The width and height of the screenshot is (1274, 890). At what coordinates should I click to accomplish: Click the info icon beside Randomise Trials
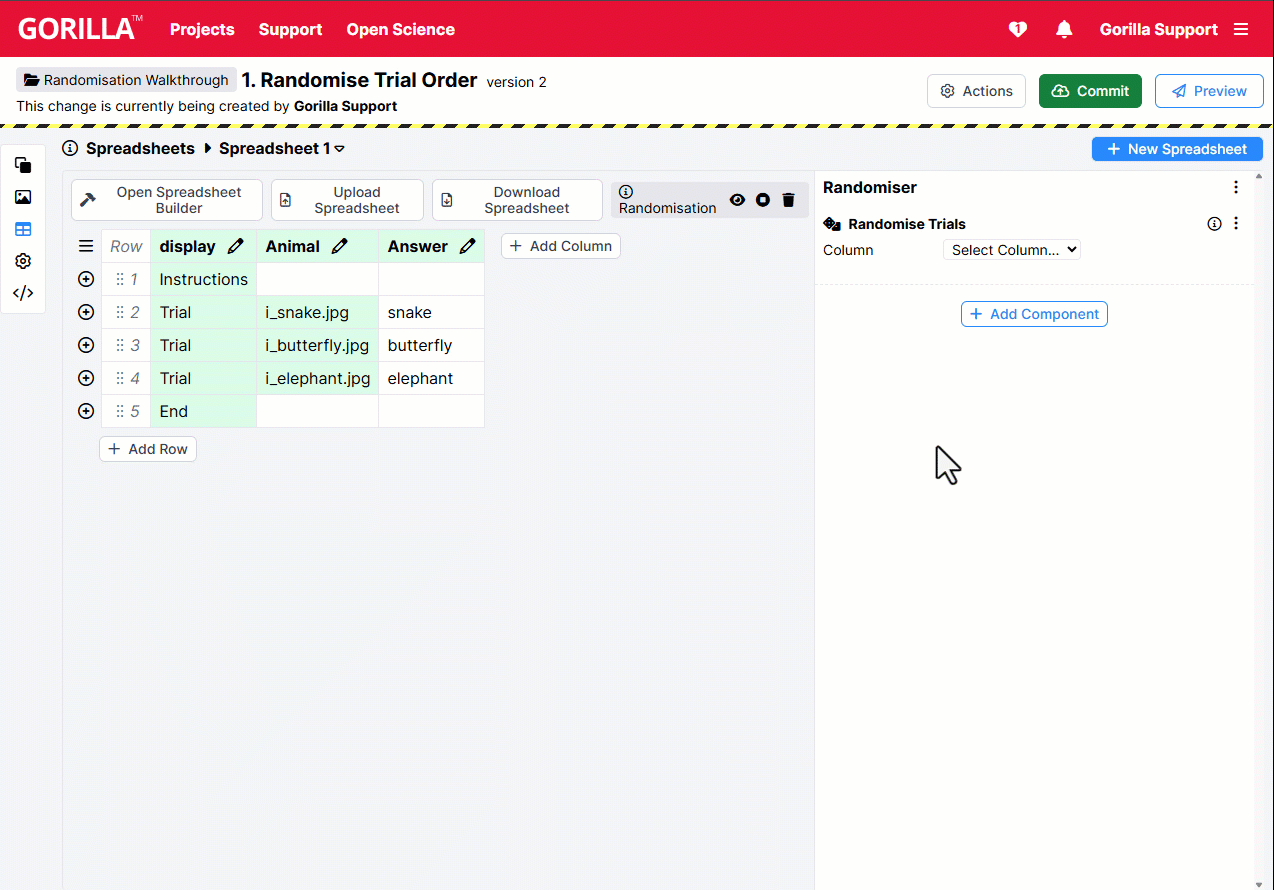tap(1214, 223)
